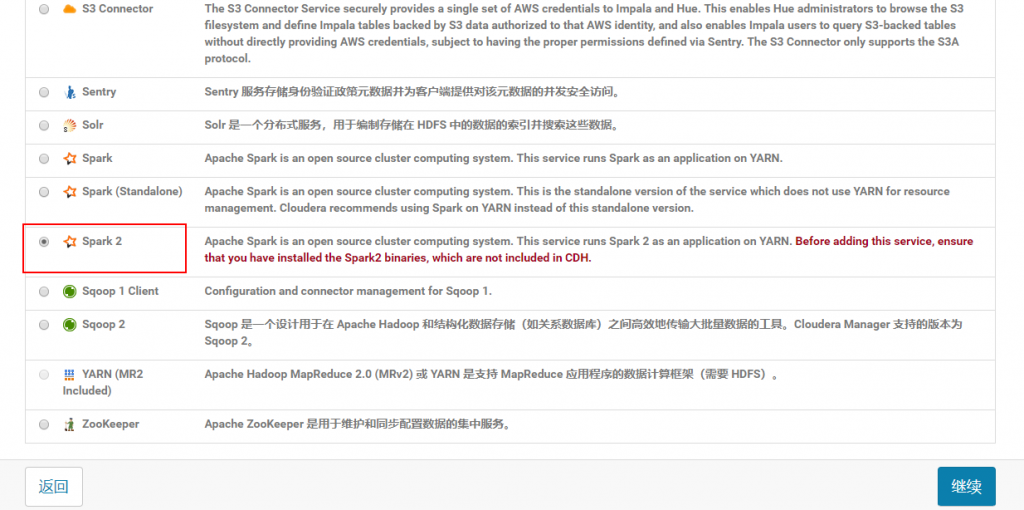Click the Spark on YARN description
The image size is (1024, 510).
(493, 159)
